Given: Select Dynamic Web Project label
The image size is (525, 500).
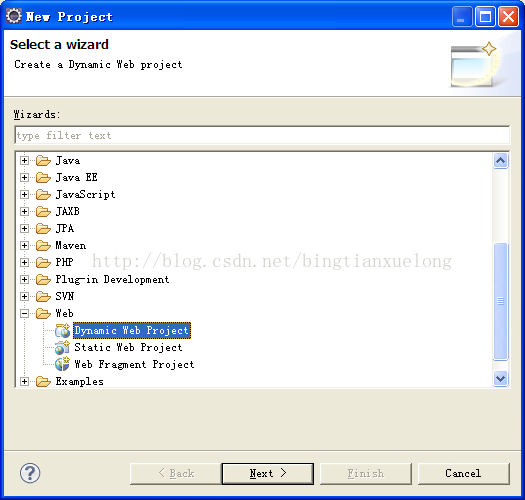Looking at the screenshot, I should (132, 331).
